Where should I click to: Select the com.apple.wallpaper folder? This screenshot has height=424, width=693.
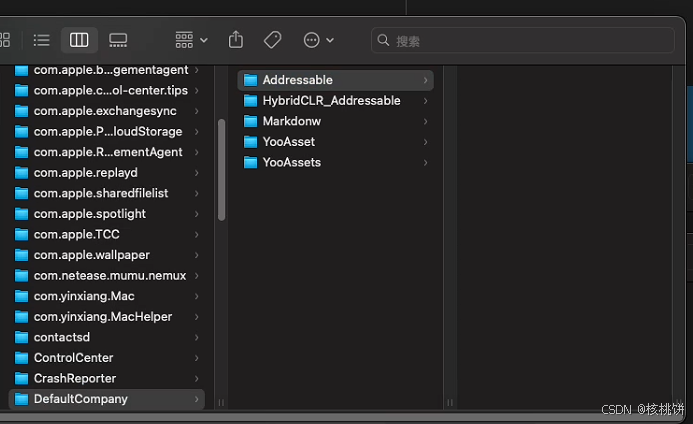tap(107, 255)
